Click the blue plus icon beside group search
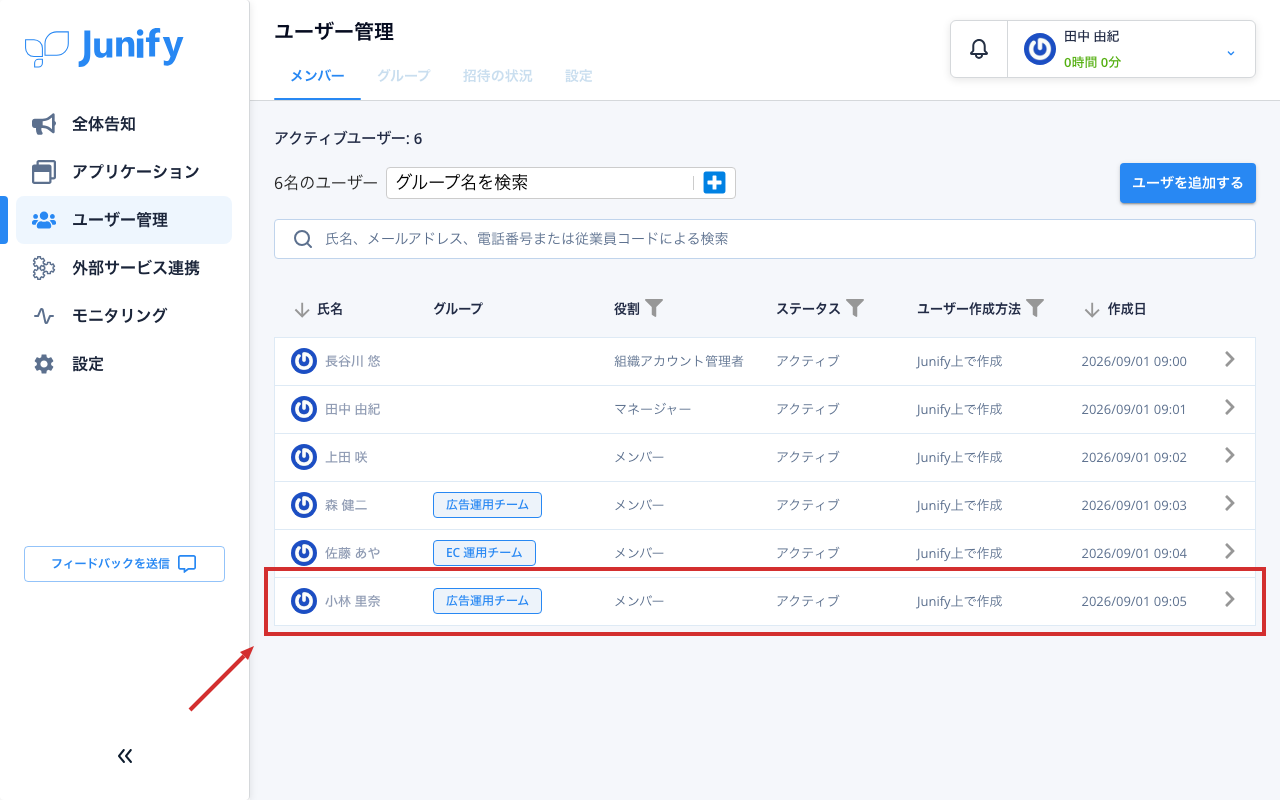Image resolution: width=1280 pixels, height=800 pixels. 714,183
